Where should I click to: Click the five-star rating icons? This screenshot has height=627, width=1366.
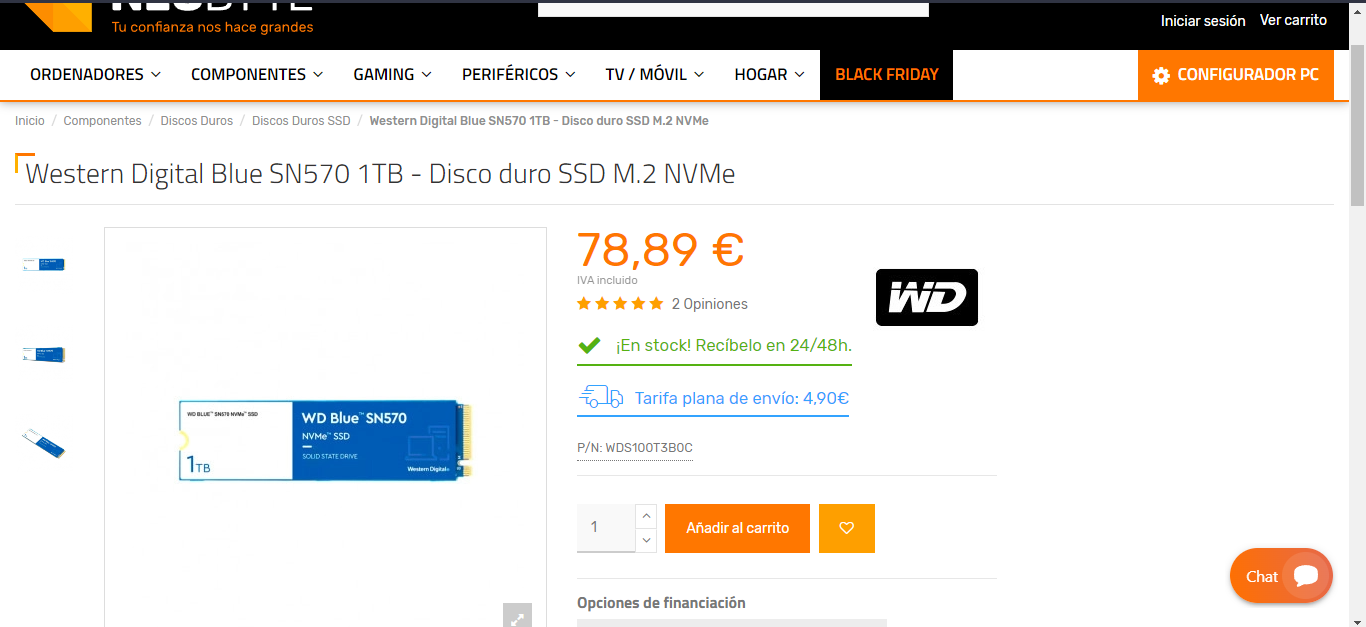(x=620, y=303)
